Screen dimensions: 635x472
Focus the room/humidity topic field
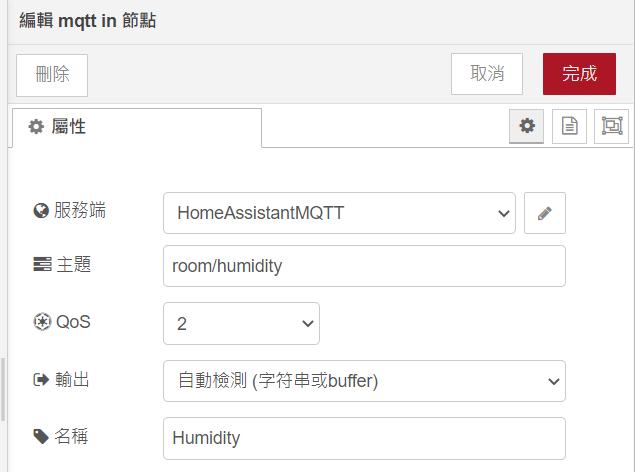click(364, 266)
